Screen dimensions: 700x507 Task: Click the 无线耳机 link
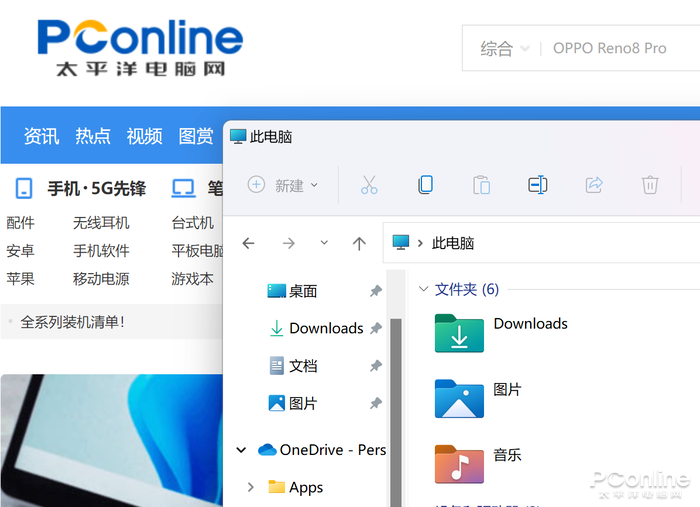click(x=101, y=223)
